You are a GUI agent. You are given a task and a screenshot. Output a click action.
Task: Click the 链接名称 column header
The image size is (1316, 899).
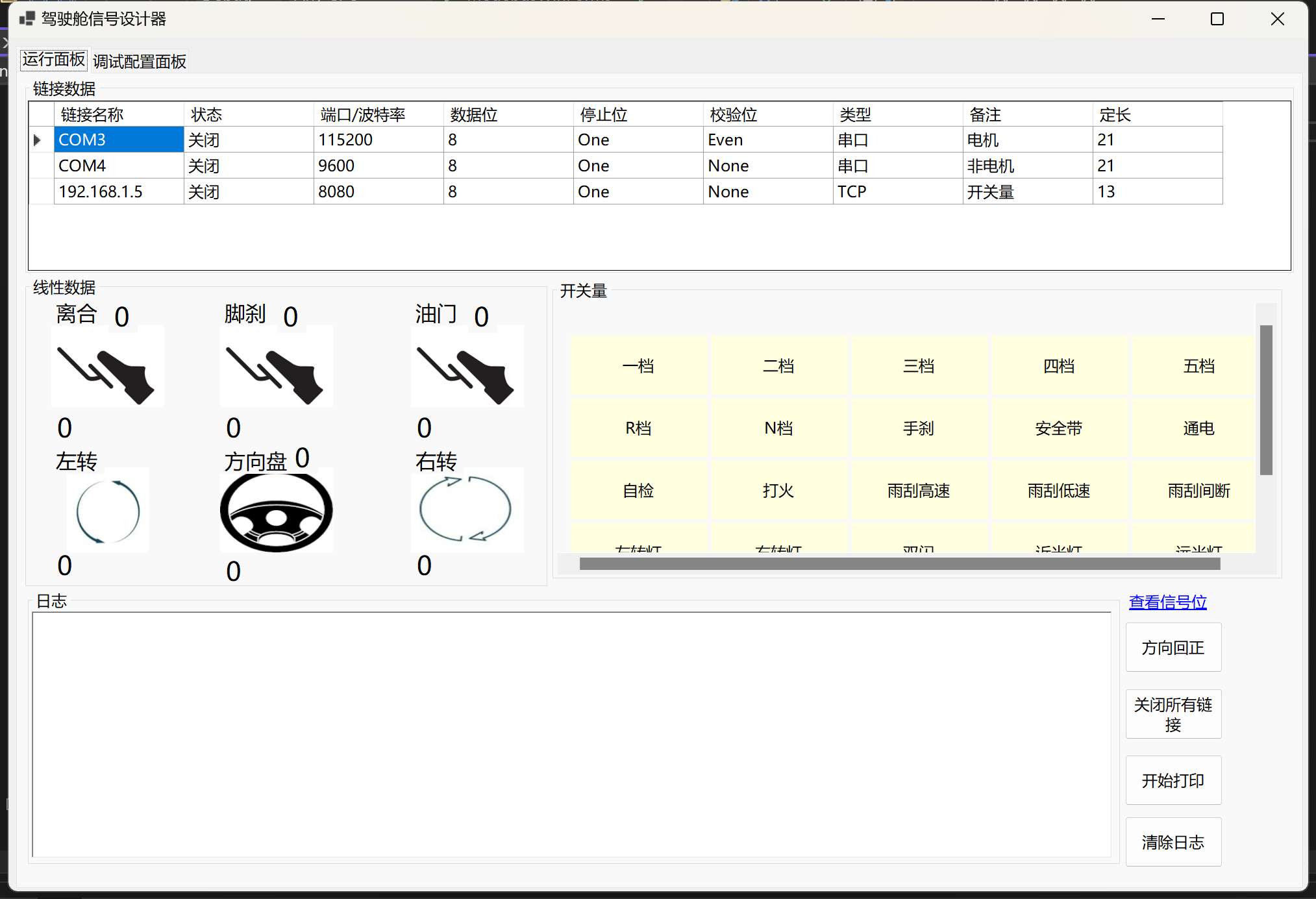pos(119,114)
